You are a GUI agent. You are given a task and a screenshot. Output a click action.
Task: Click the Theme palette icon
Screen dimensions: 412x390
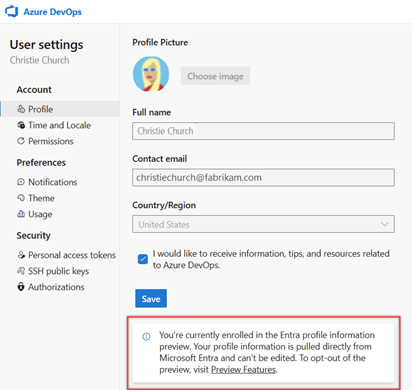pos(21,198)
